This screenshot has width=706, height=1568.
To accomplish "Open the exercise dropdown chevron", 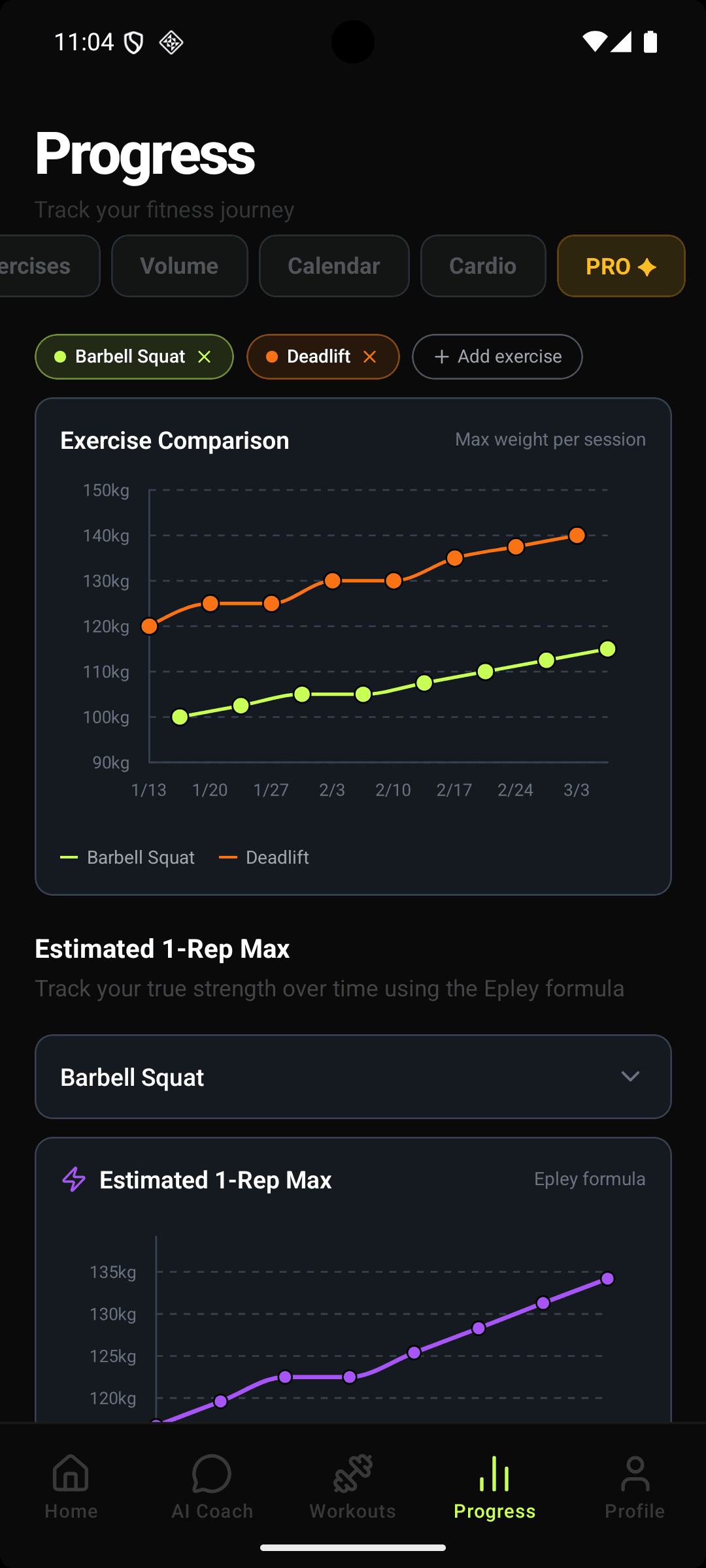I will (630, 1077).
